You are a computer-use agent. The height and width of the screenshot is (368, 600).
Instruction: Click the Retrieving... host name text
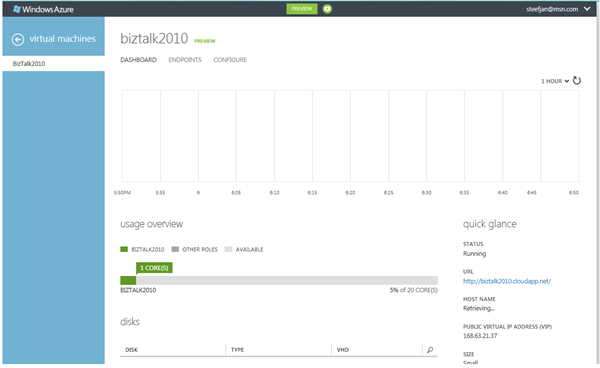click(479, 308)
